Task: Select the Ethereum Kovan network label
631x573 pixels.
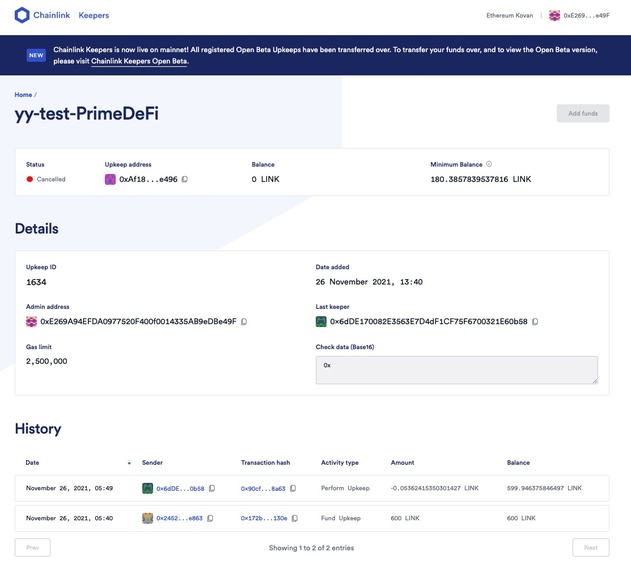Action: tap(509, 15)
